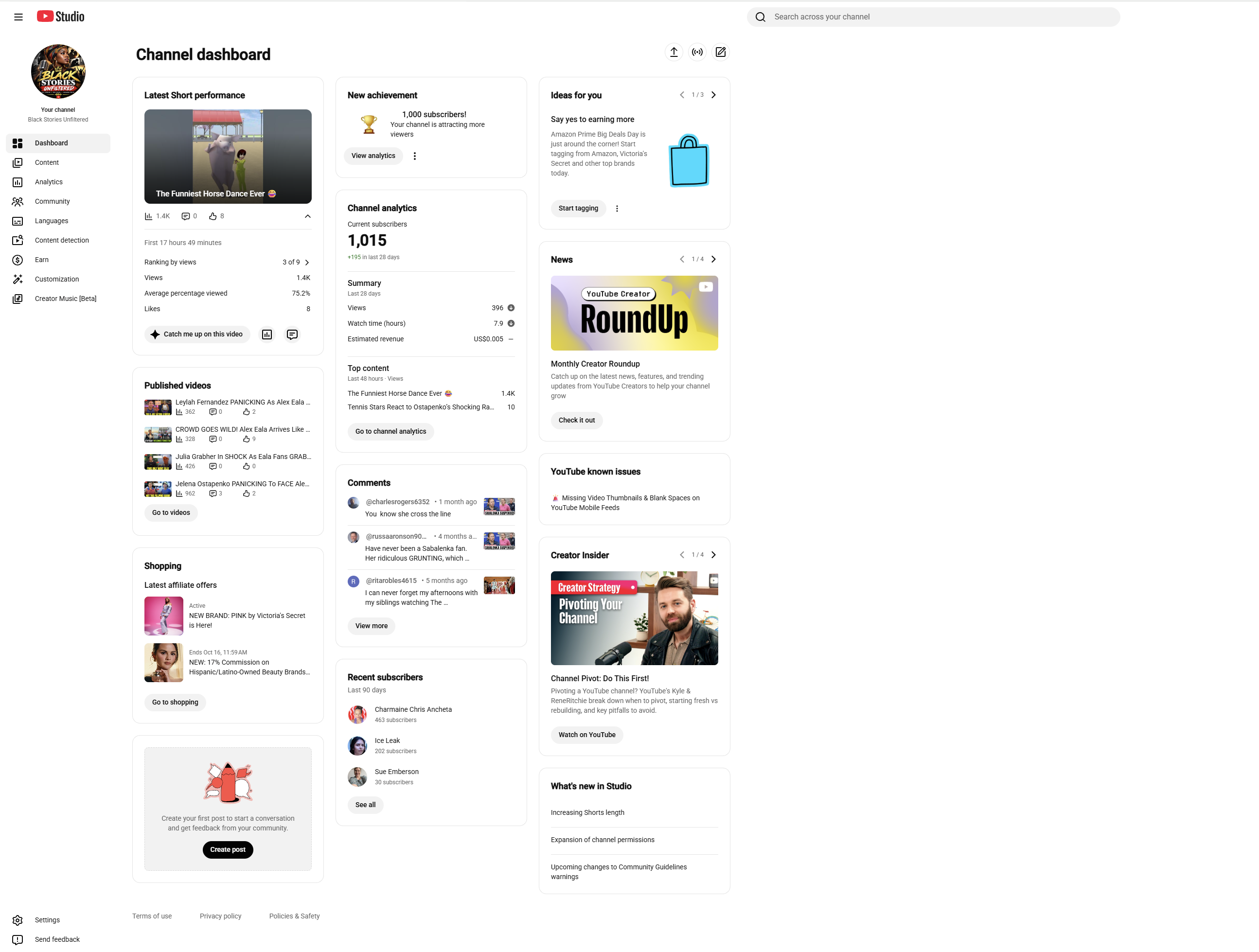Open more options beside View analytics

(414, 156)
